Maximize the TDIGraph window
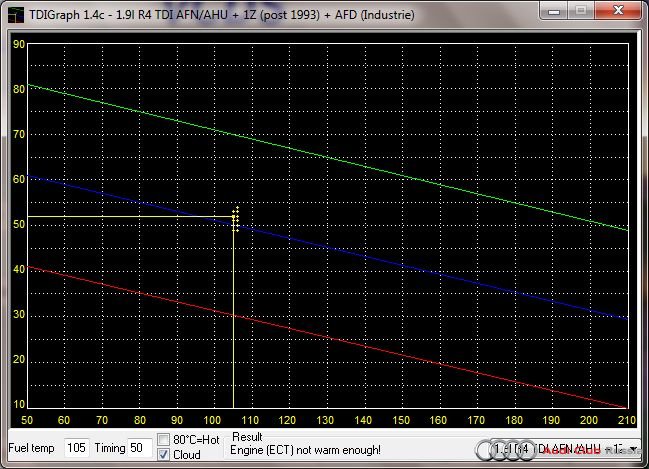The height and width of the screenshot is (469, 649). [x=581, y=11]
